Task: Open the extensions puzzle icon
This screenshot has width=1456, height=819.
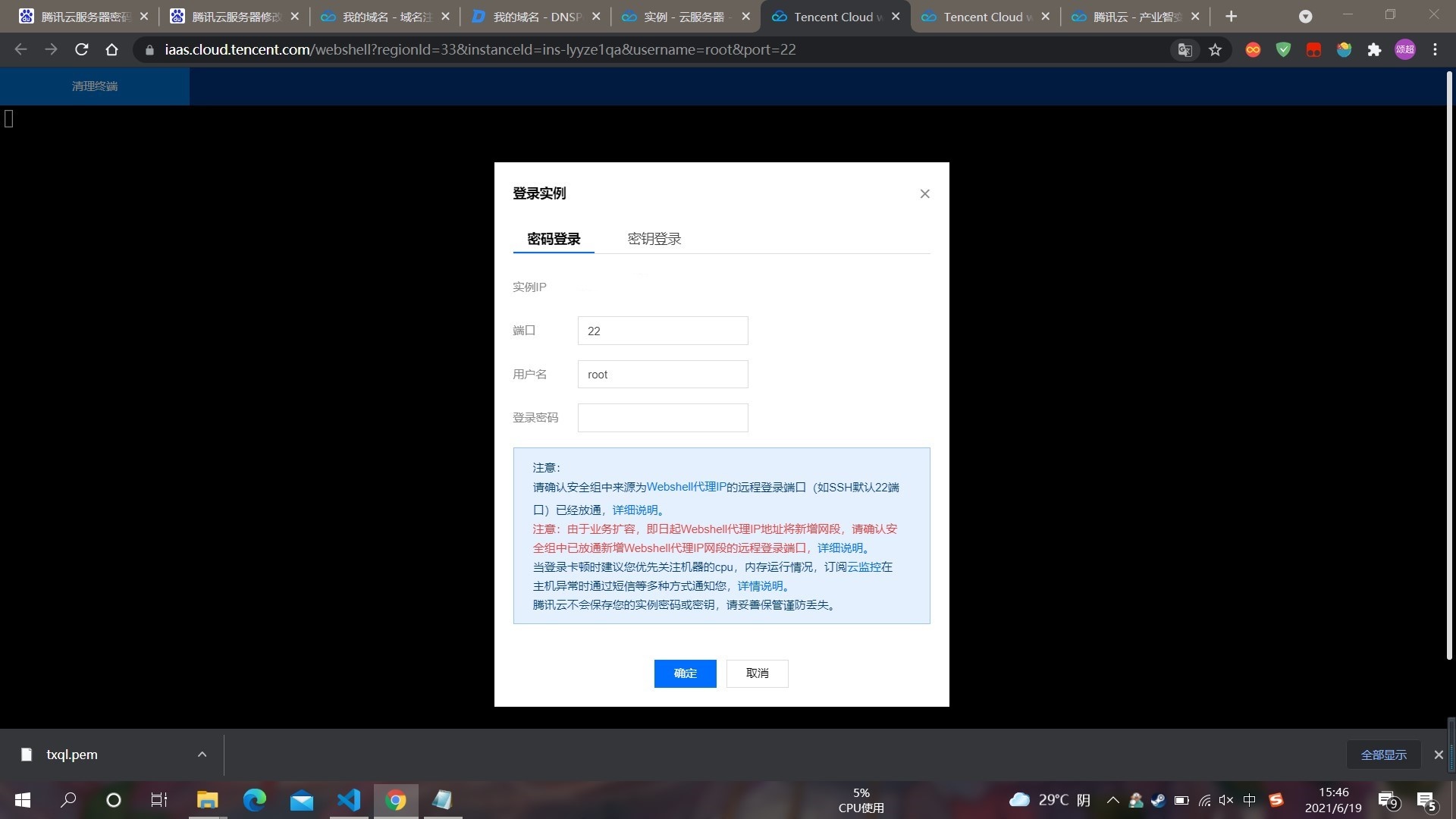Action: pos(1374,50)
